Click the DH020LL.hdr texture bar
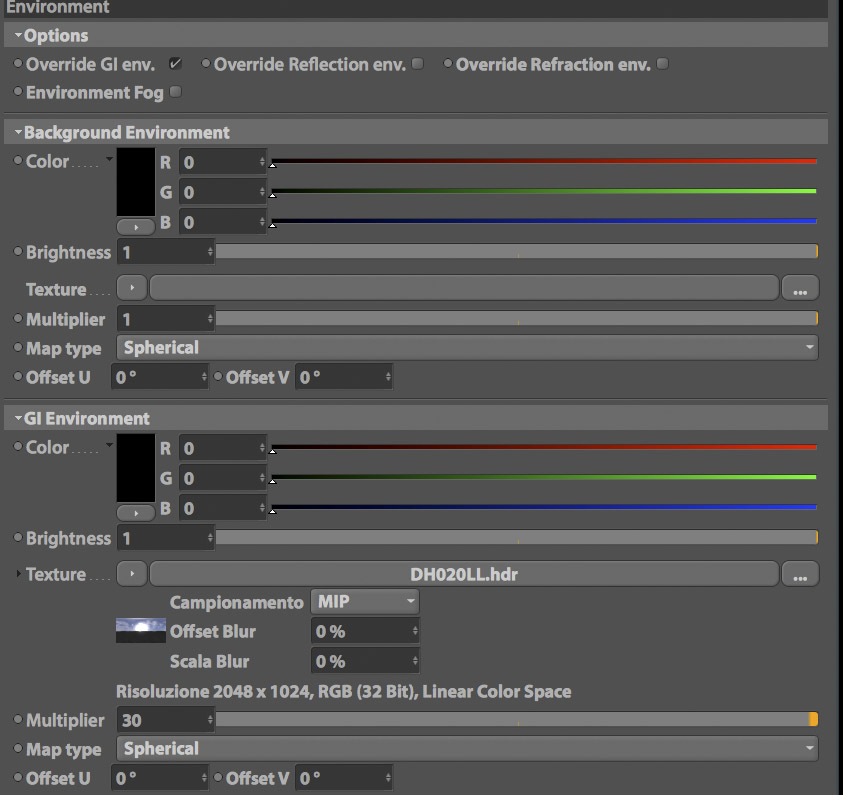 point(464,574)
